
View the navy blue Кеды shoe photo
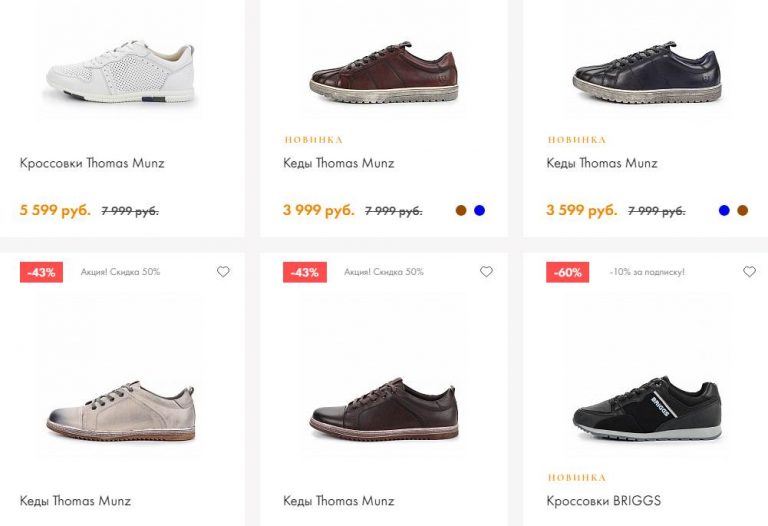click(x=646, y=72)
